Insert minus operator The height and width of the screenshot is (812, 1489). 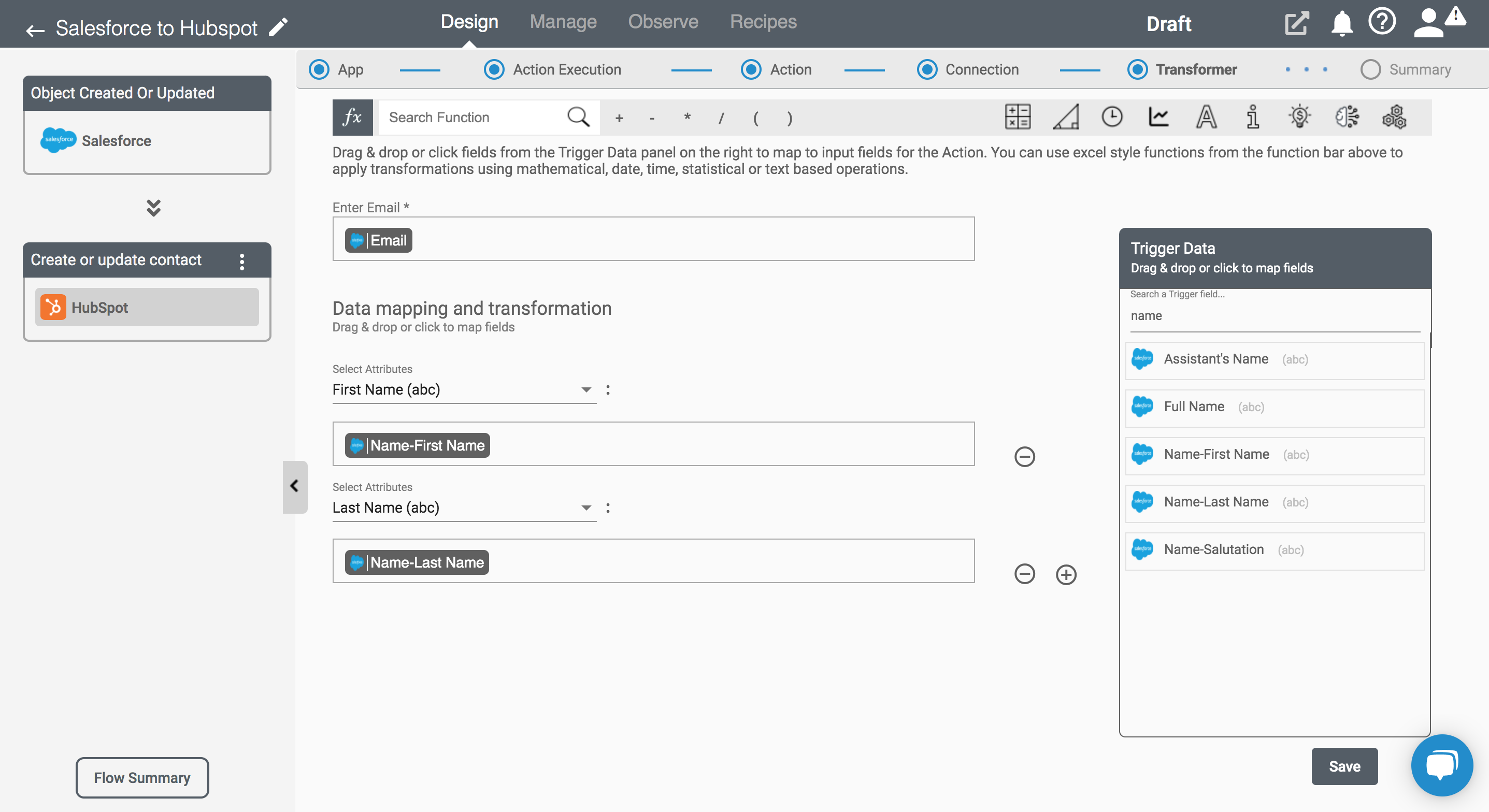click(x=652, y=118)
